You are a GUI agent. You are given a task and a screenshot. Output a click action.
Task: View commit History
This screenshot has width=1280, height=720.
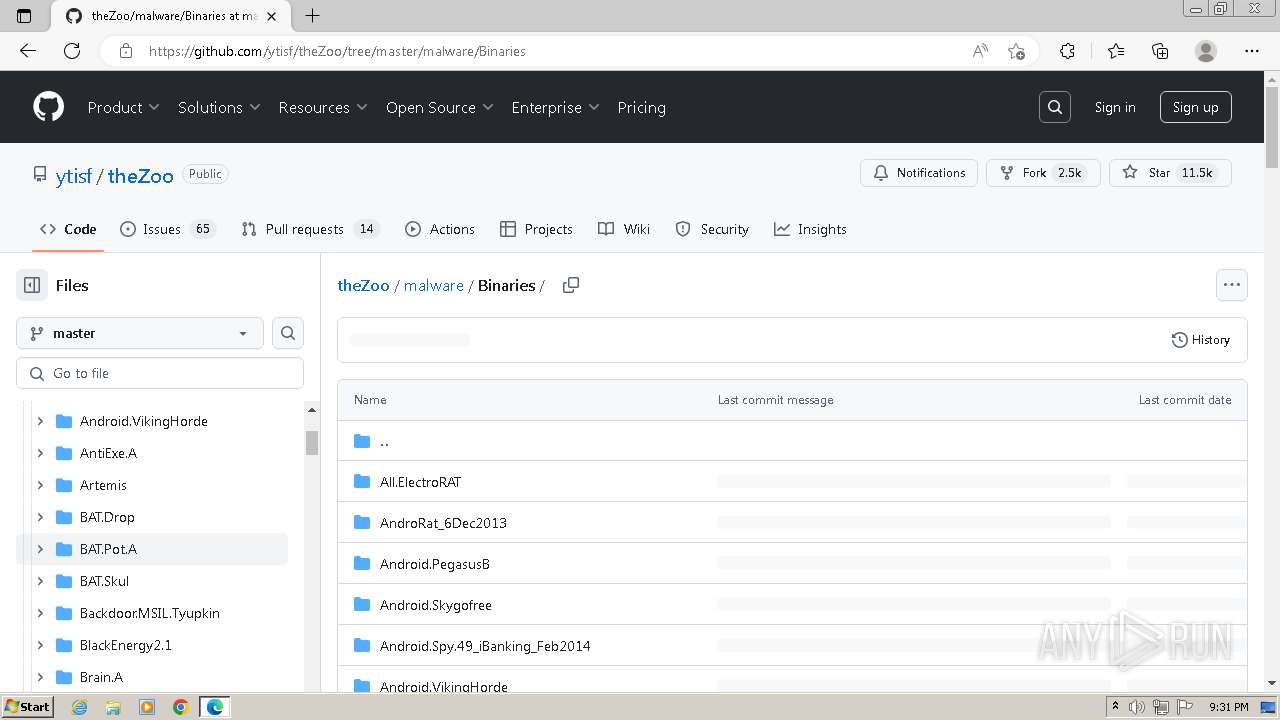[1201, 340]
